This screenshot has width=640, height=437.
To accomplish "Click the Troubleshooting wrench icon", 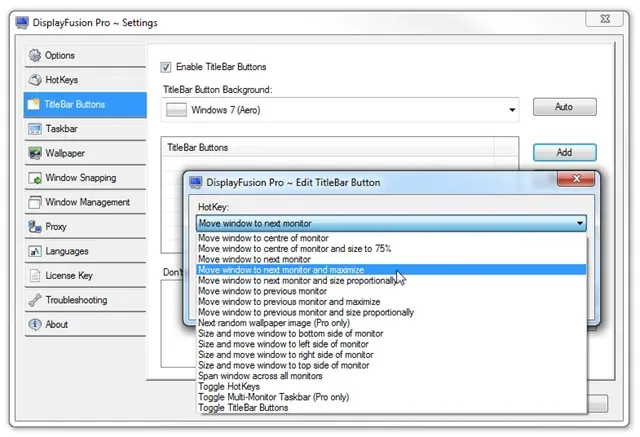I will click(35, 300).
